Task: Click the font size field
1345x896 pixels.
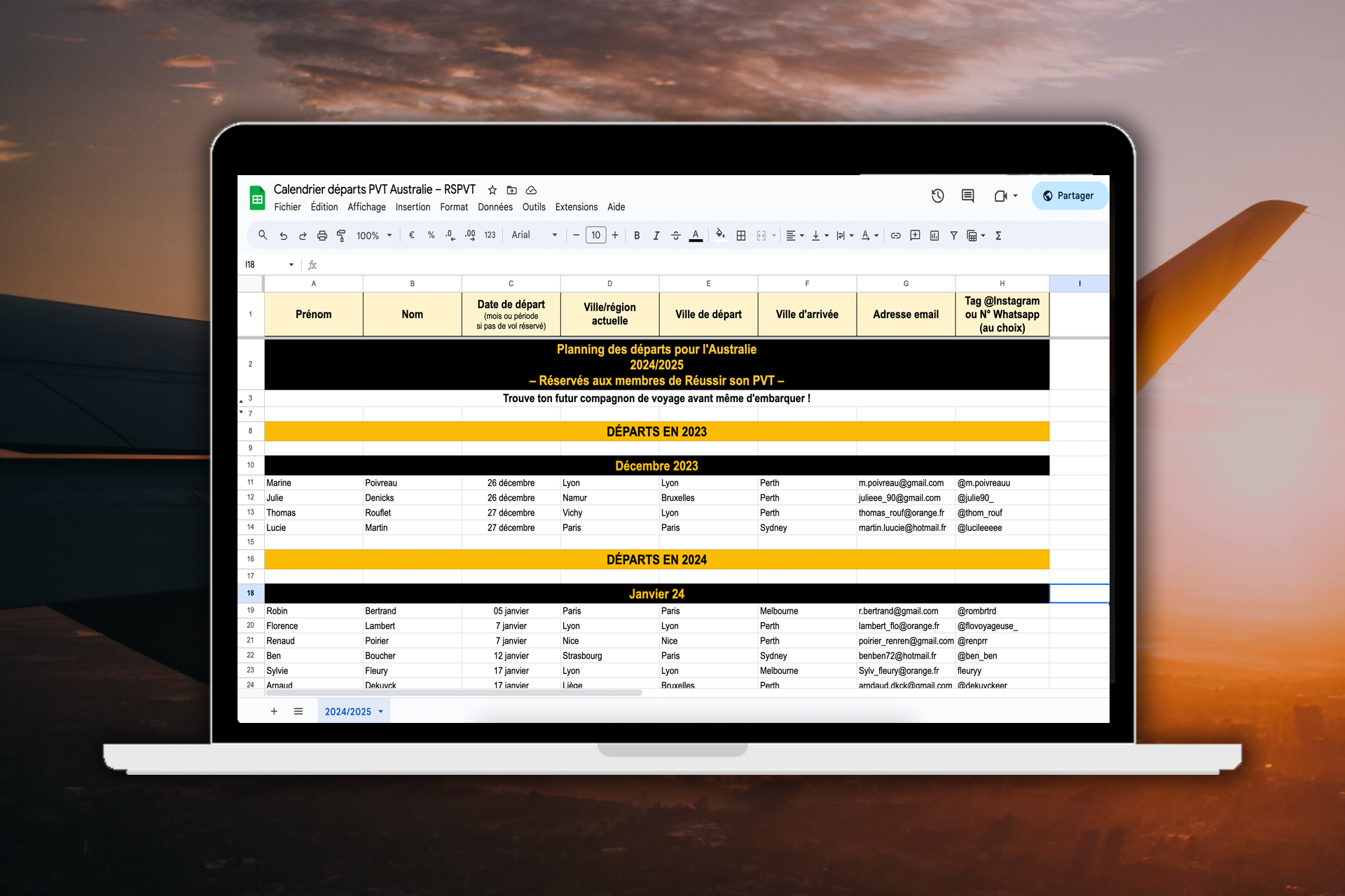Action: point(595,235)
